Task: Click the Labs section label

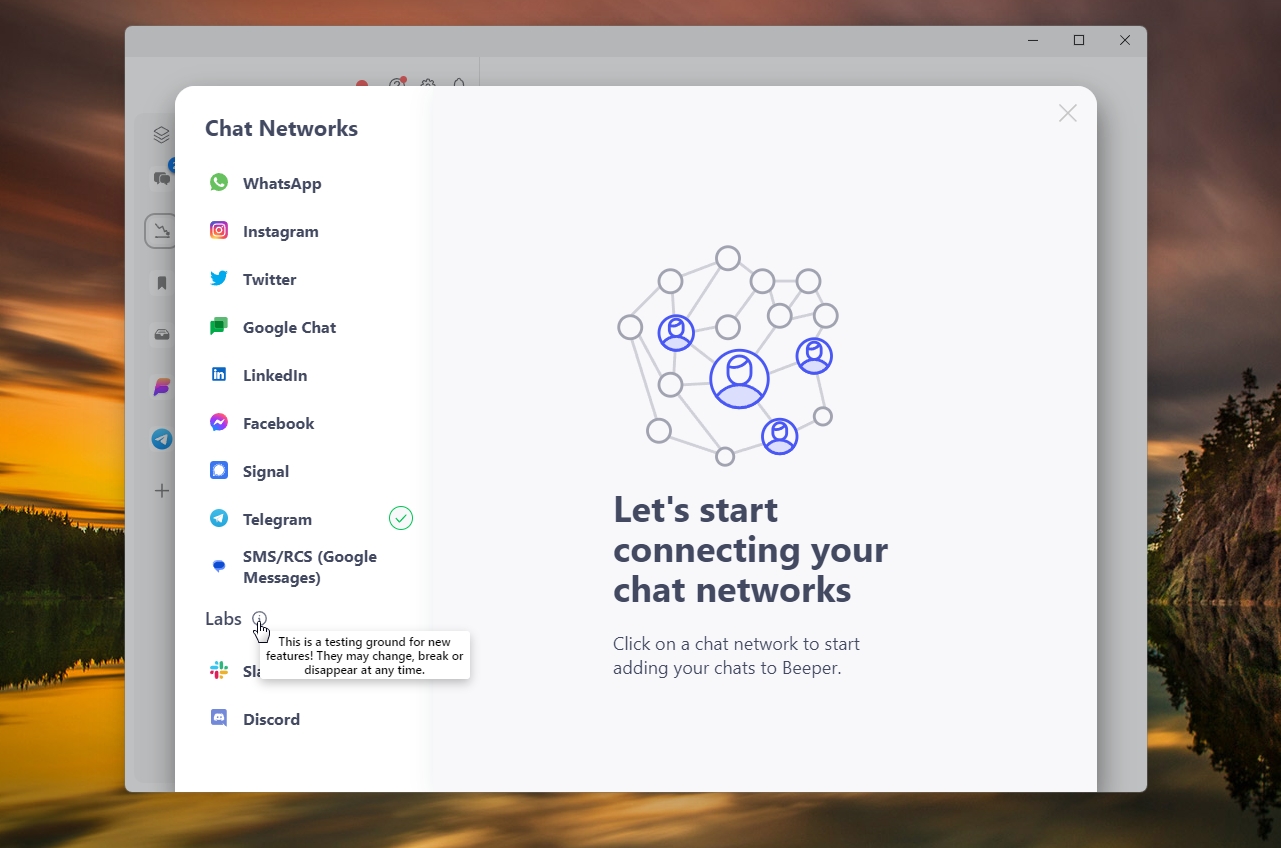Action: click(x=223, y=619)
